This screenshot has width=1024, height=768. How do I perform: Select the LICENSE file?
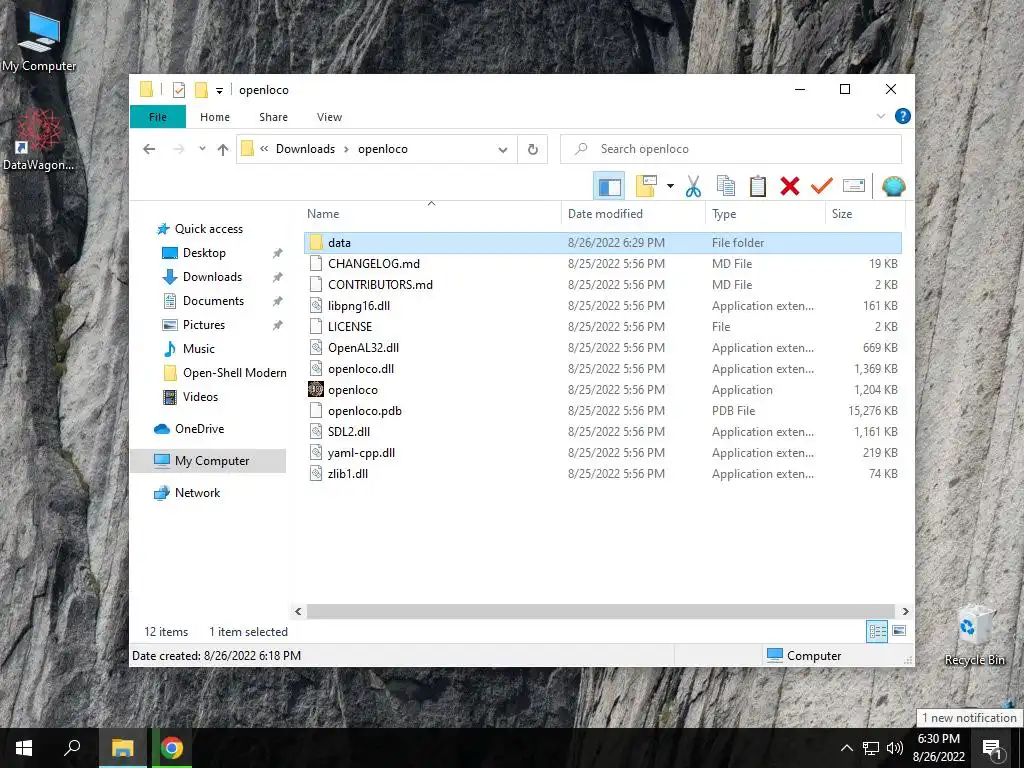point(603,327)
